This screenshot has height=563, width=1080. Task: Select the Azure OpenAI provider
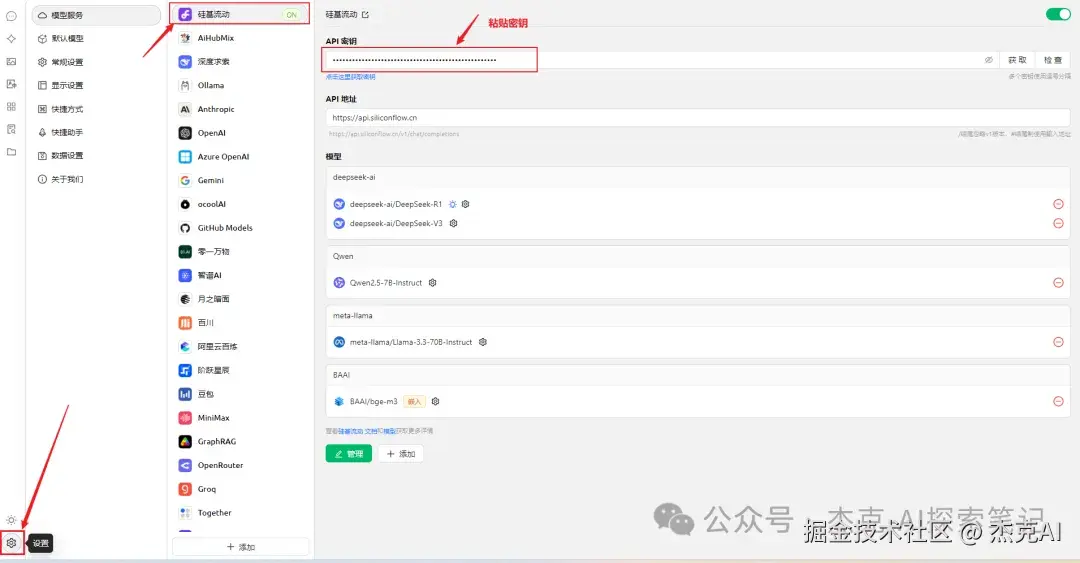[x=240, y=156]
